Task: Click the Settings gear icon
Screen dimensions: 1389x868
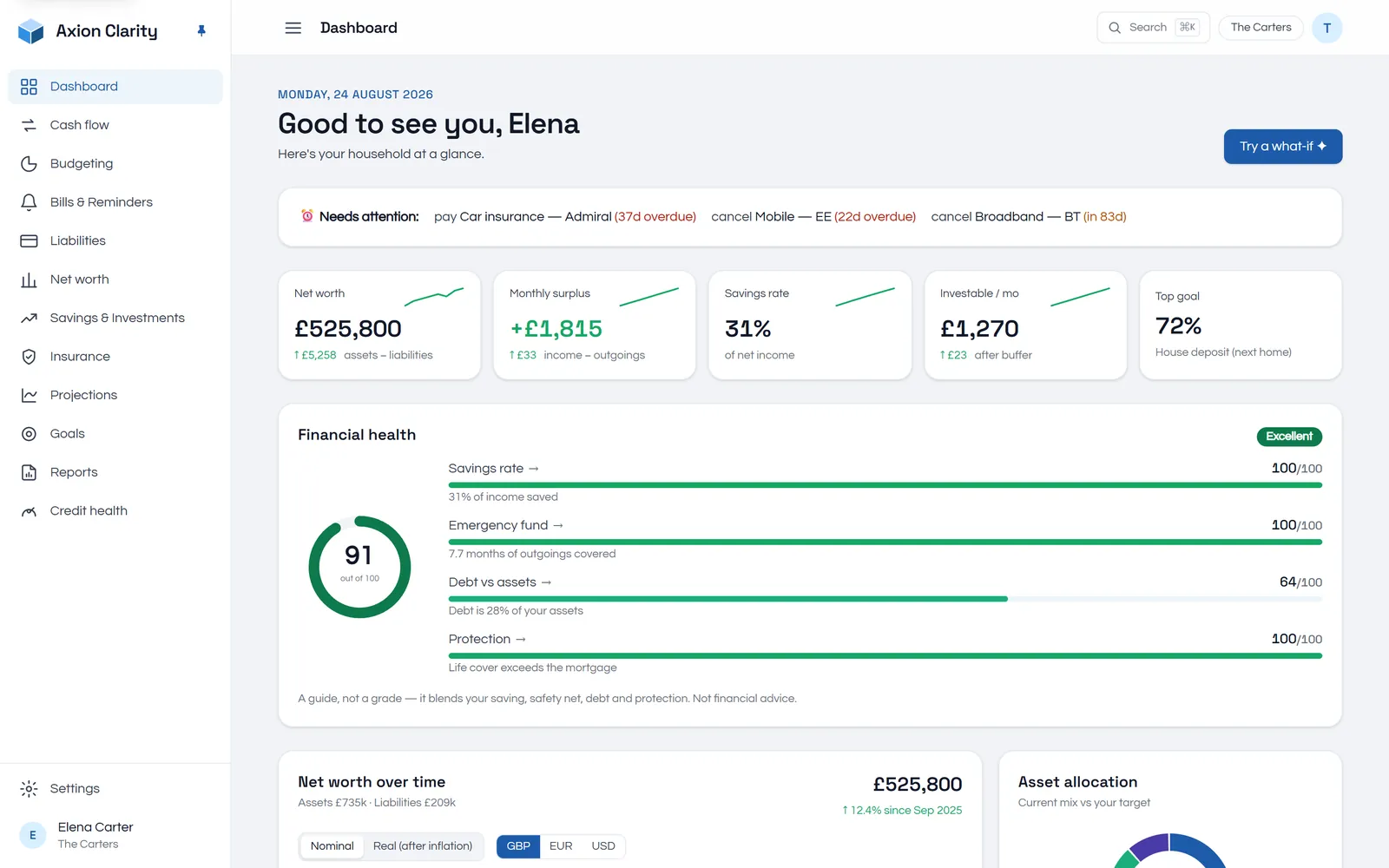Action: (29, 789)
